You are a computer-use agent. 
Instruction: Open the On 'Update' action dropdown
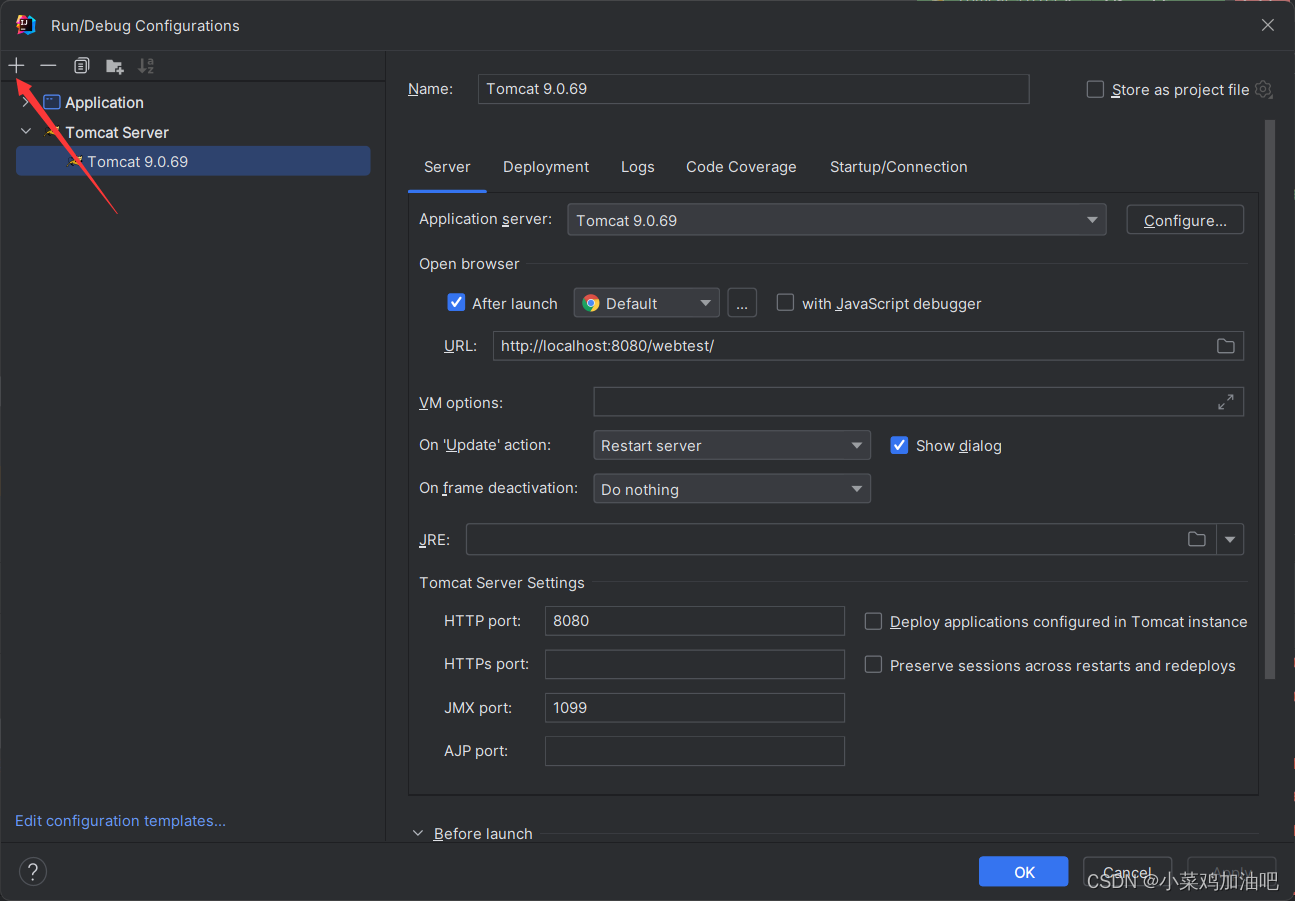click(x=732, y=445)
